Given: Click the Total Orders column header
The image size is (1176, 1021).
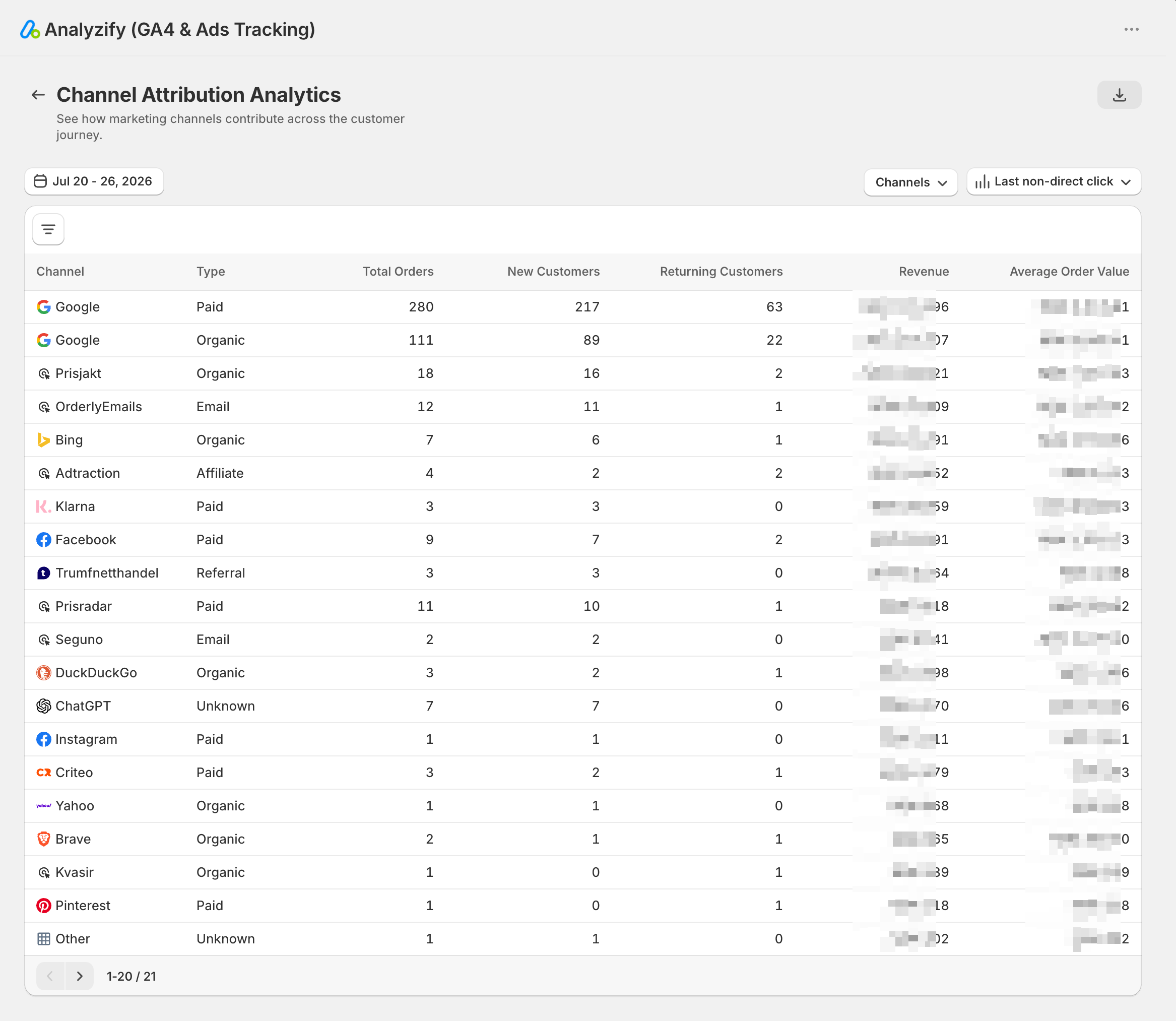Looking at the screenshot, I should [398, 271].
